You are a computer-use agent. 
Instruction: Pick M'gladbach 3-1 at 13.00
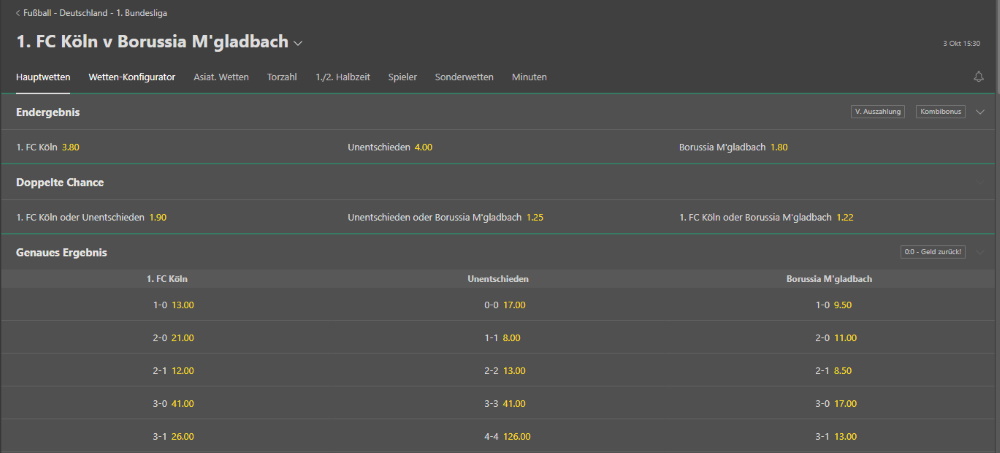click(x=836, y=437)
